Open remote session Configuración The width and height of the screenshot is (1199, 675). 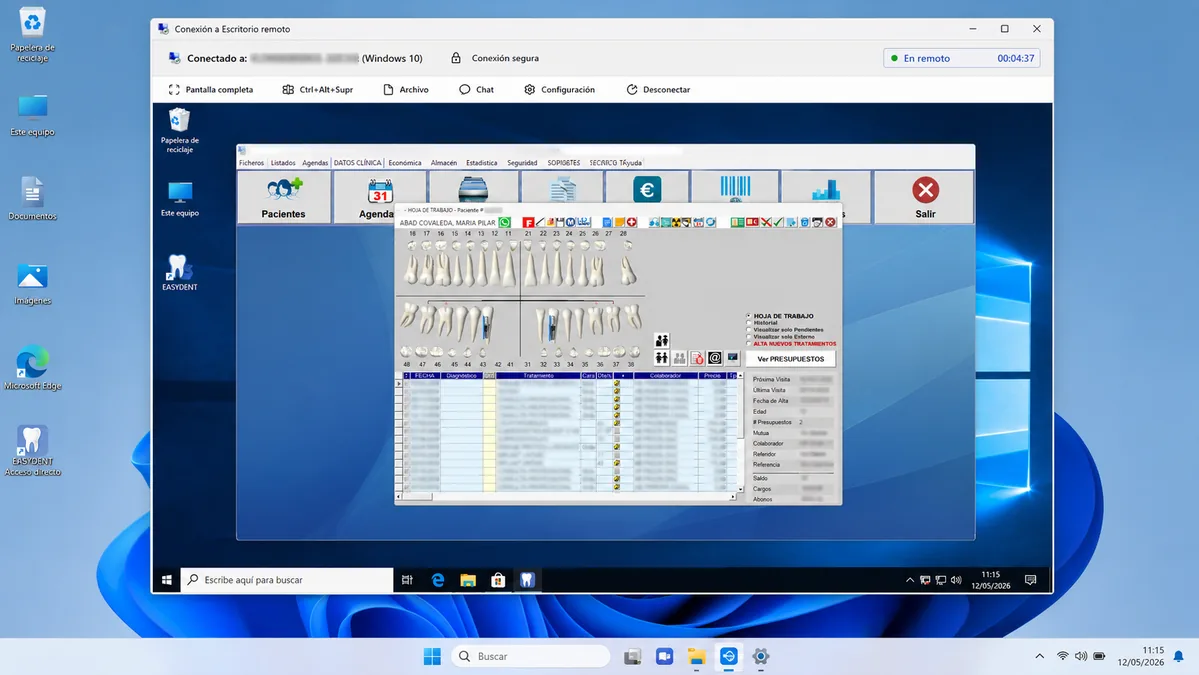(x=559, y=89)
